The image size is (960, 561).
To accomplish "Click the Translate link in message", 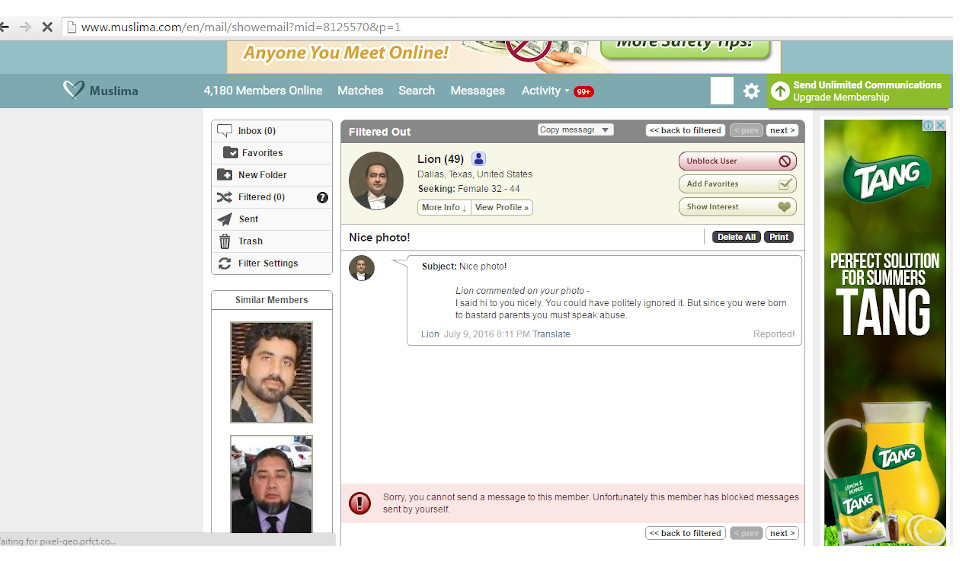I will 551,334.
